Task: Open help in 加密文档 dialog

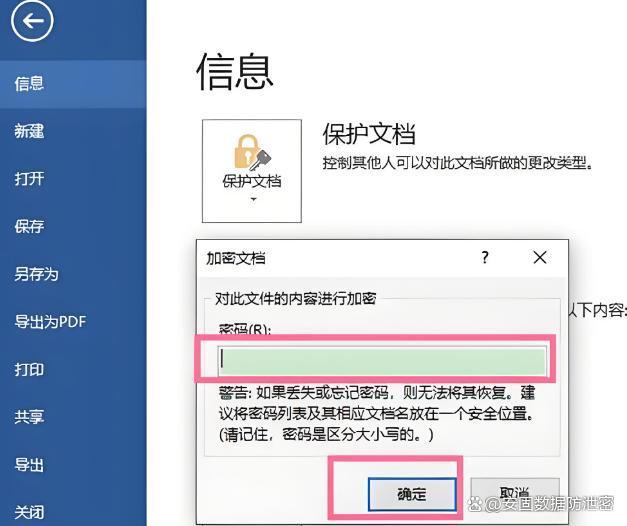Action: tap(485, 257)
